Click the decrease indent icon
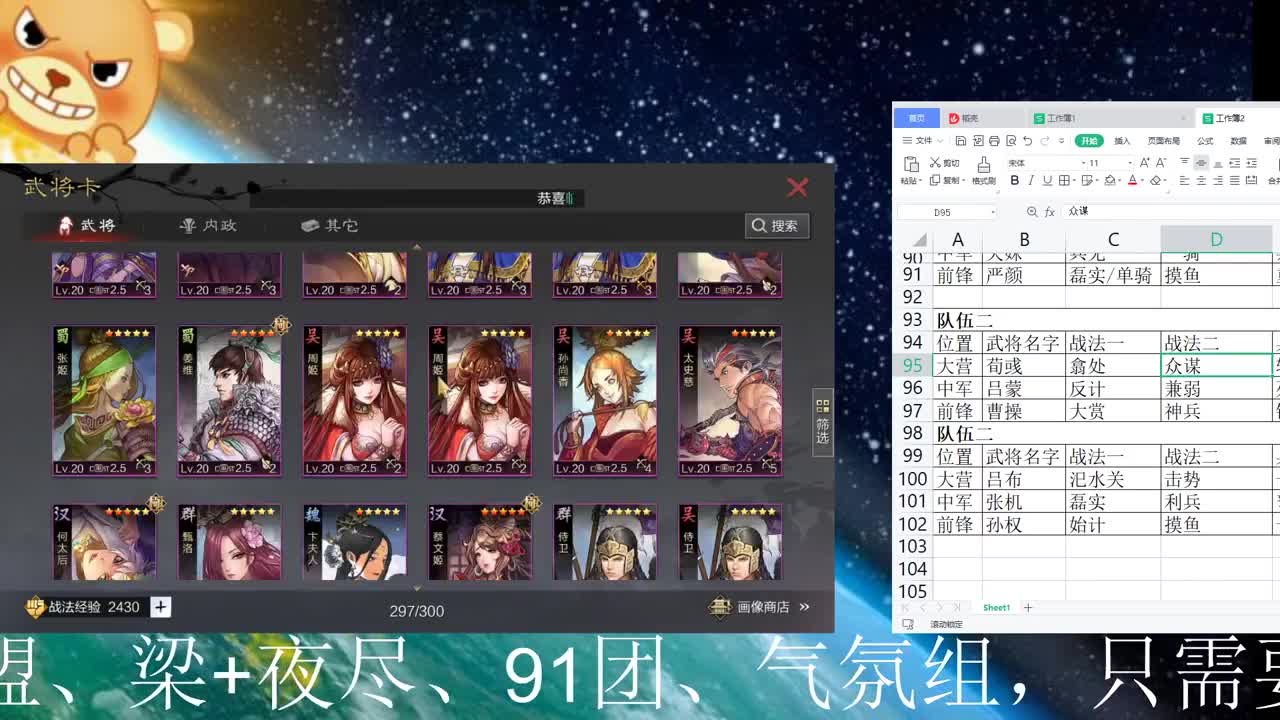This screenshot has width=1280, height=720. (x=1234, y=162)
